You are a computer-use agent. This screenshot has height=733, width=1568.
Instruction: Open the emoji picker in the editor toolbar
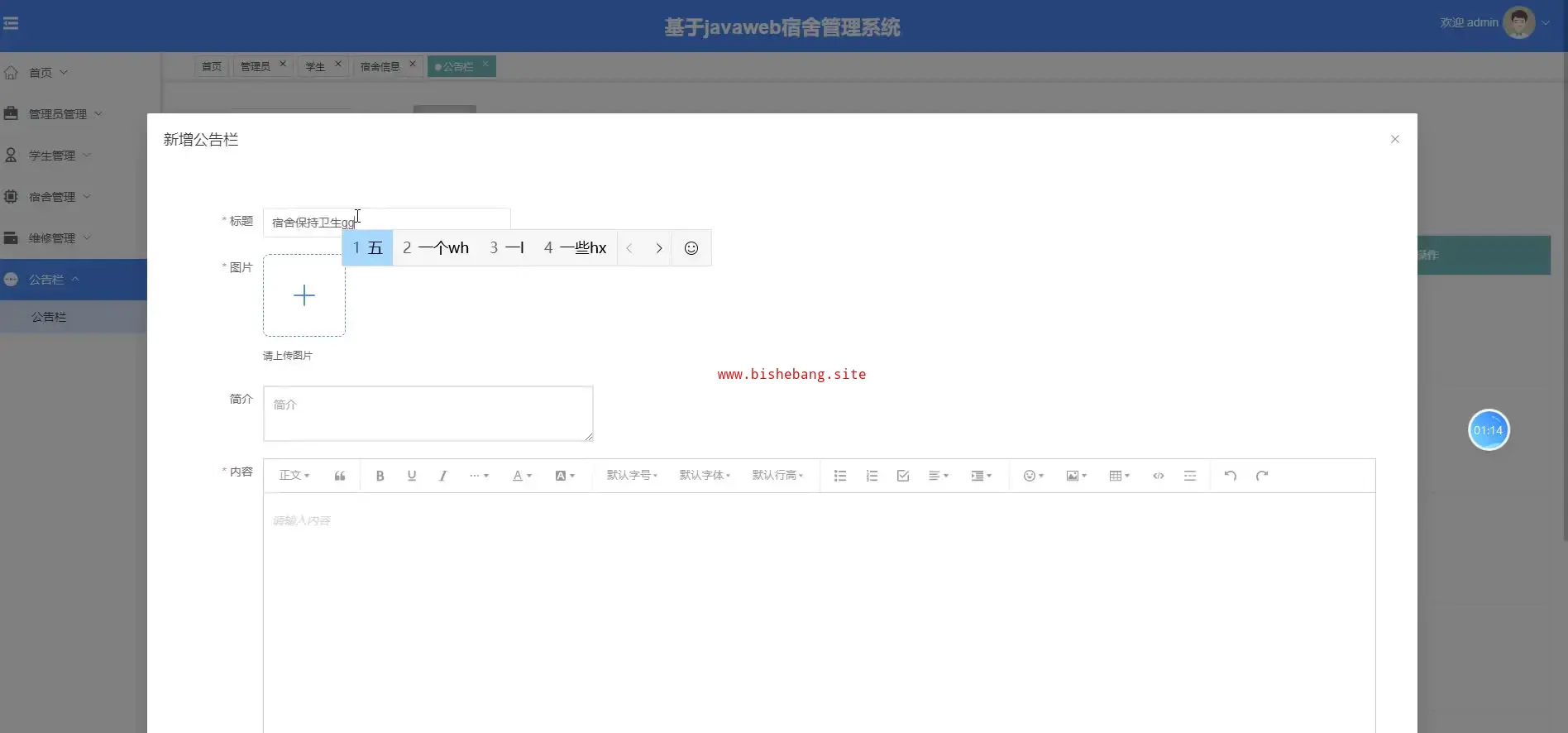pos(1034,476)
